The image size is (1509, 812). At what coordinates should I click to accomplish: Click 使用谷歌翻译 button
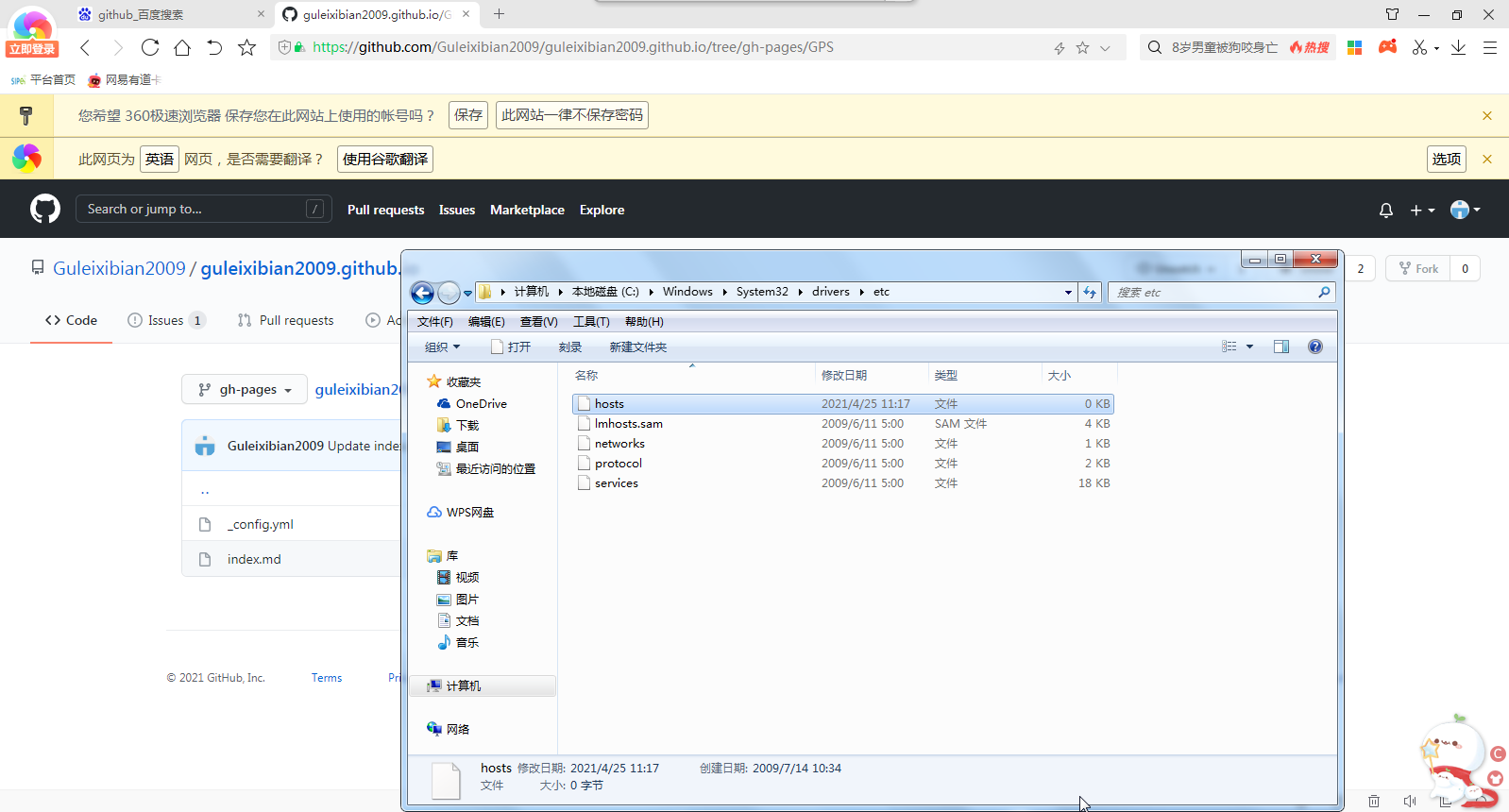pos(385,159)
